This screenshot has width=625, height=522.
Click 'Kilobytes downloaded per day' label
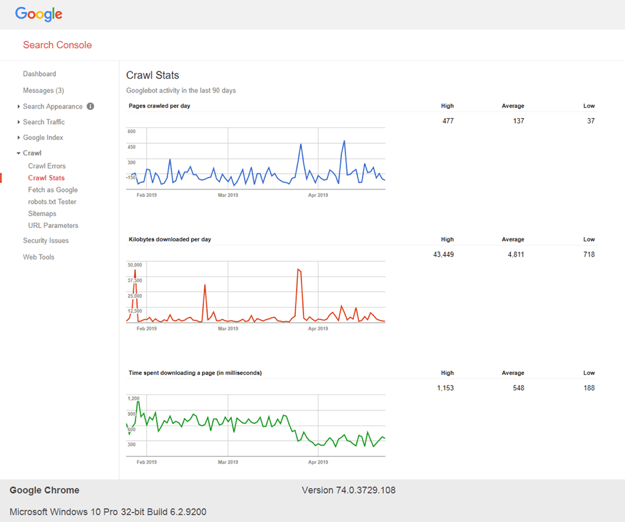coord(170,239)
